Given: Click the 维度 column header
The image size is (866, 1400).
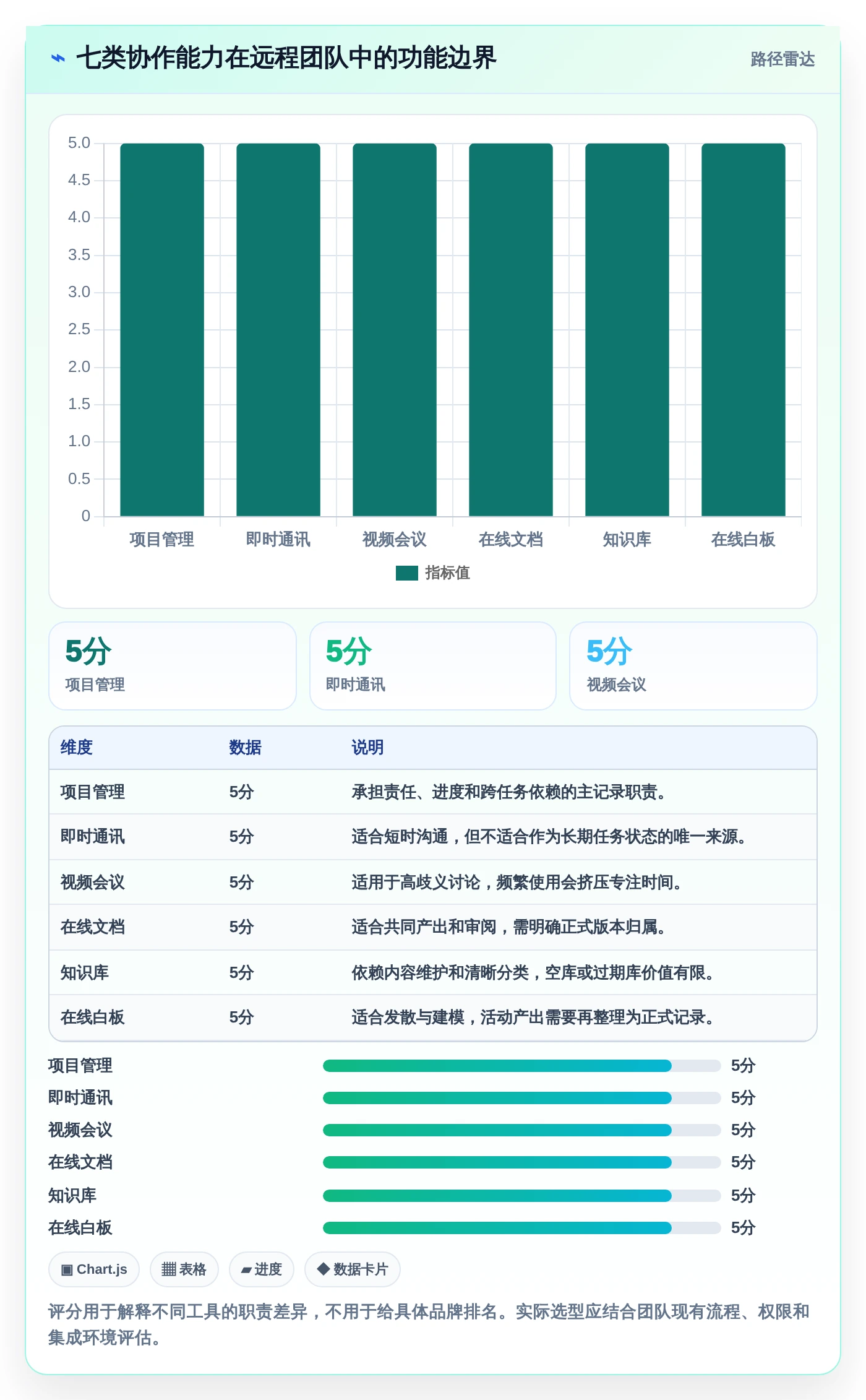Looking at the screenshot, I should click(77, 748).
